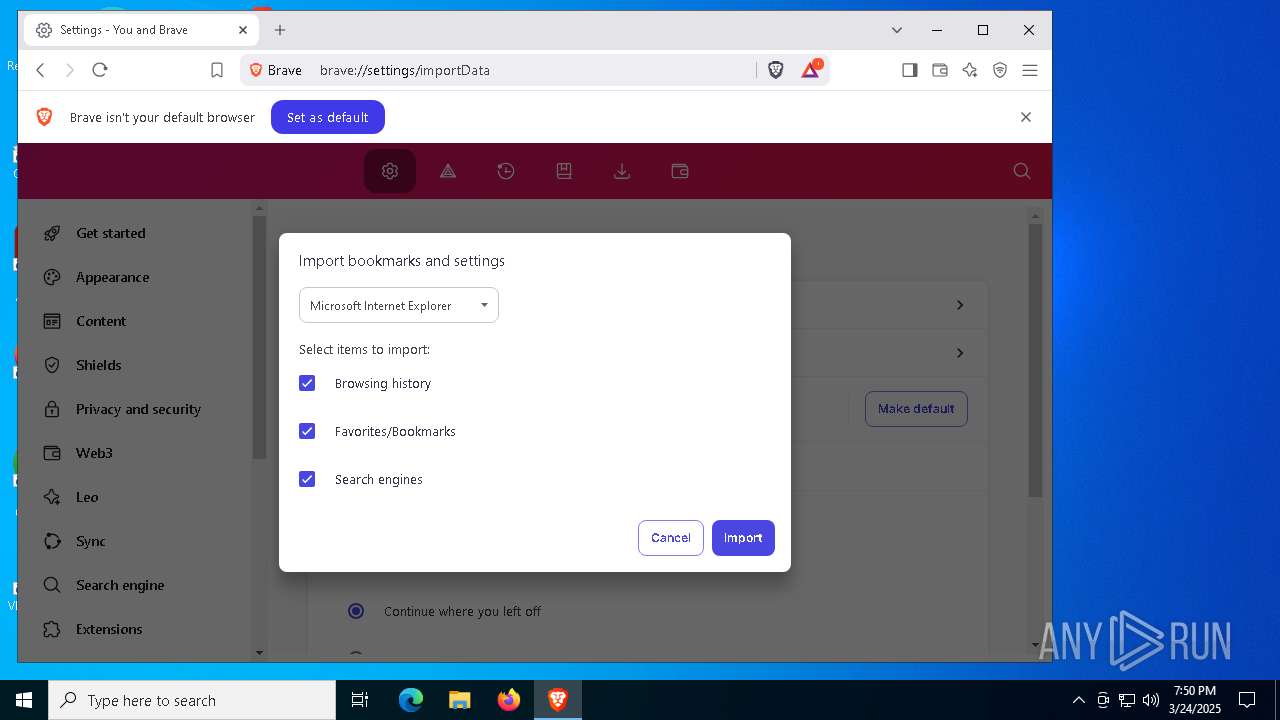1280x720 pixels.
Task: Open Bookmarks icon in settings top bar
Action: click(564, 171)
